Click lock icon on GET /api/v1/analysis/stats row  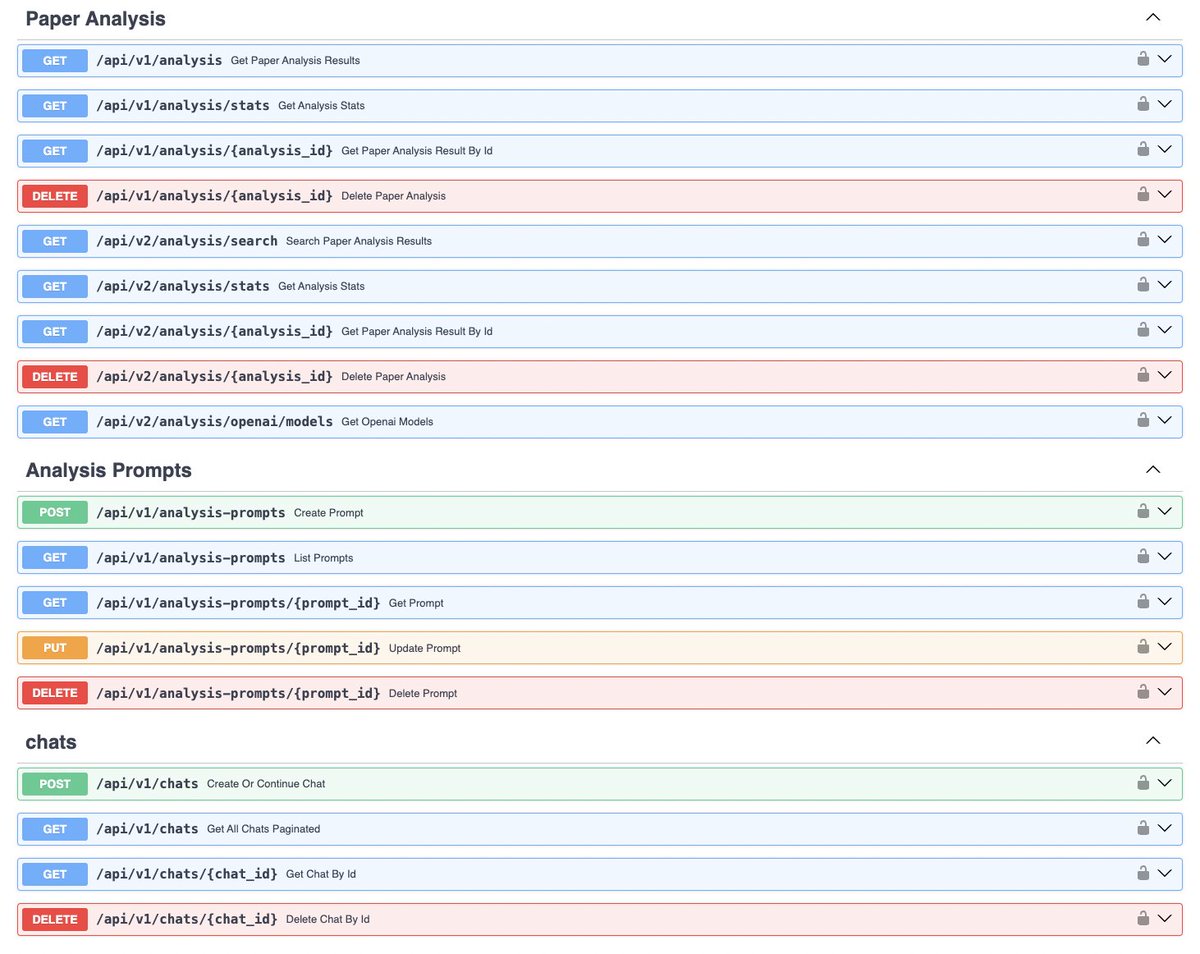point(1143,104)
